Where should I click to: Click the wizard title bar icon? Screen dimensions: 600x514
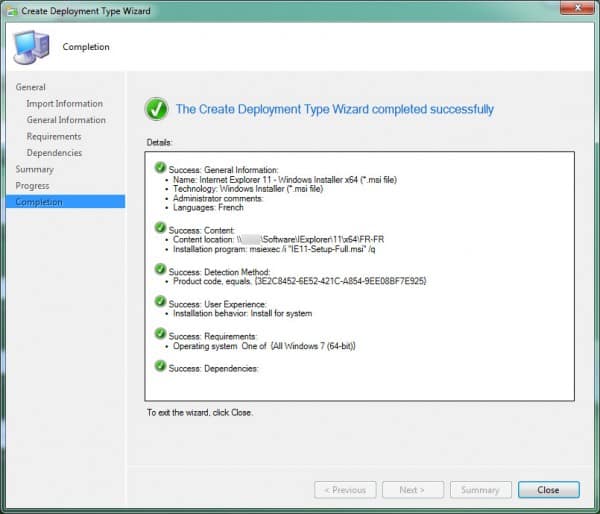[12, 9]
